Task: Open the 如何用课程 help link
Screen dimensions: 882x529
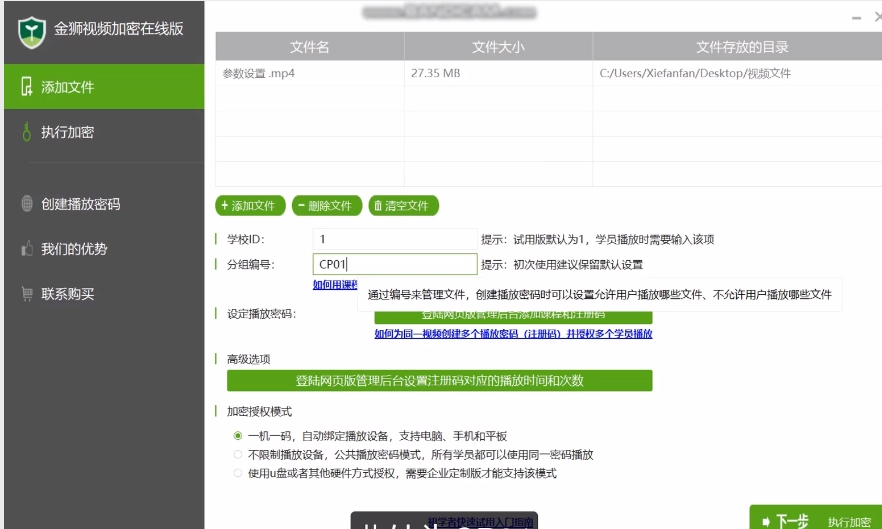Action: 335,285
